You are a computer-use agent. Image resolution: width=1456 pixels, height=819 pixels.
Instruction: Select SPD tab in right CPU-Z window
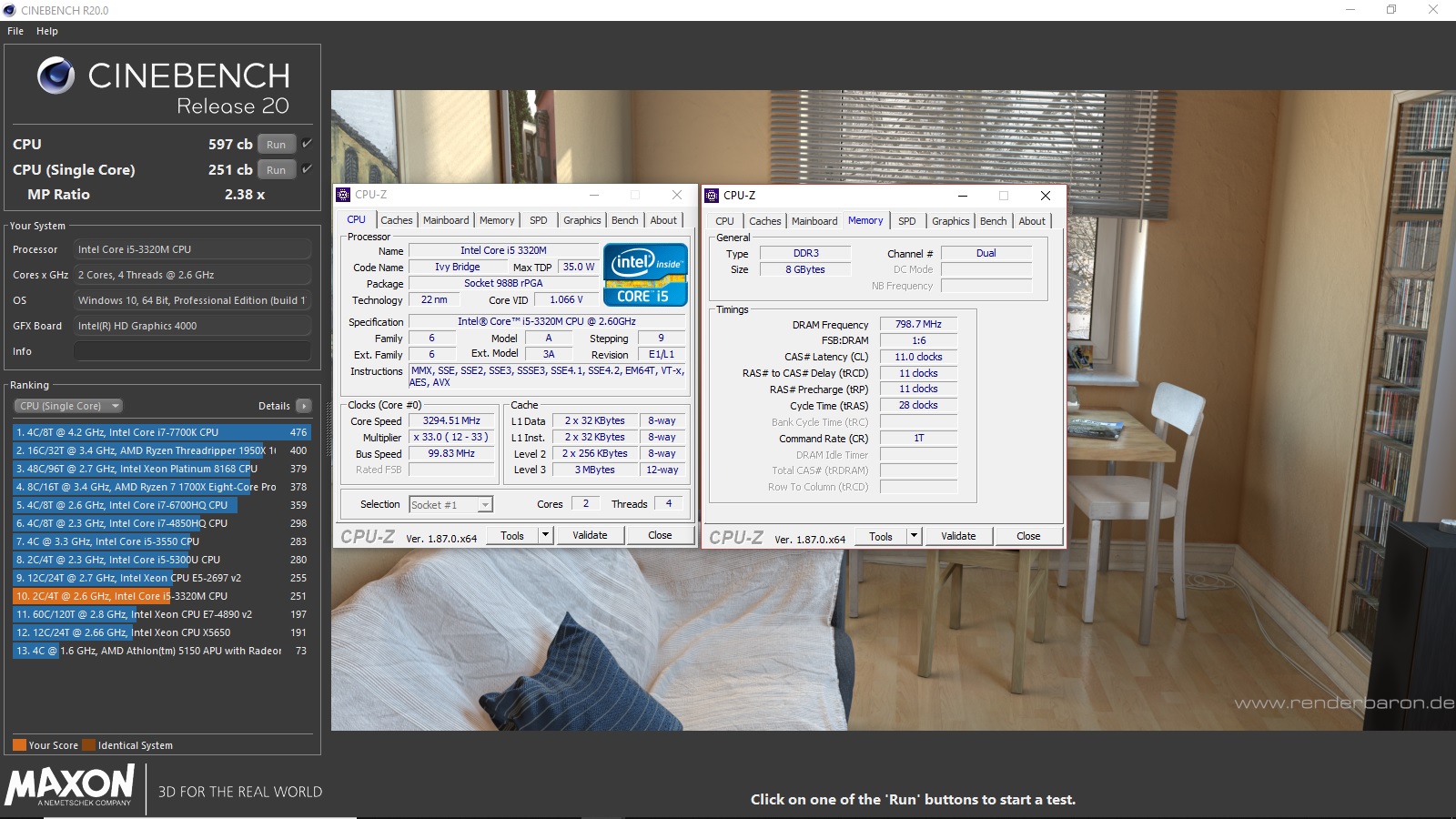coord(907,221)
